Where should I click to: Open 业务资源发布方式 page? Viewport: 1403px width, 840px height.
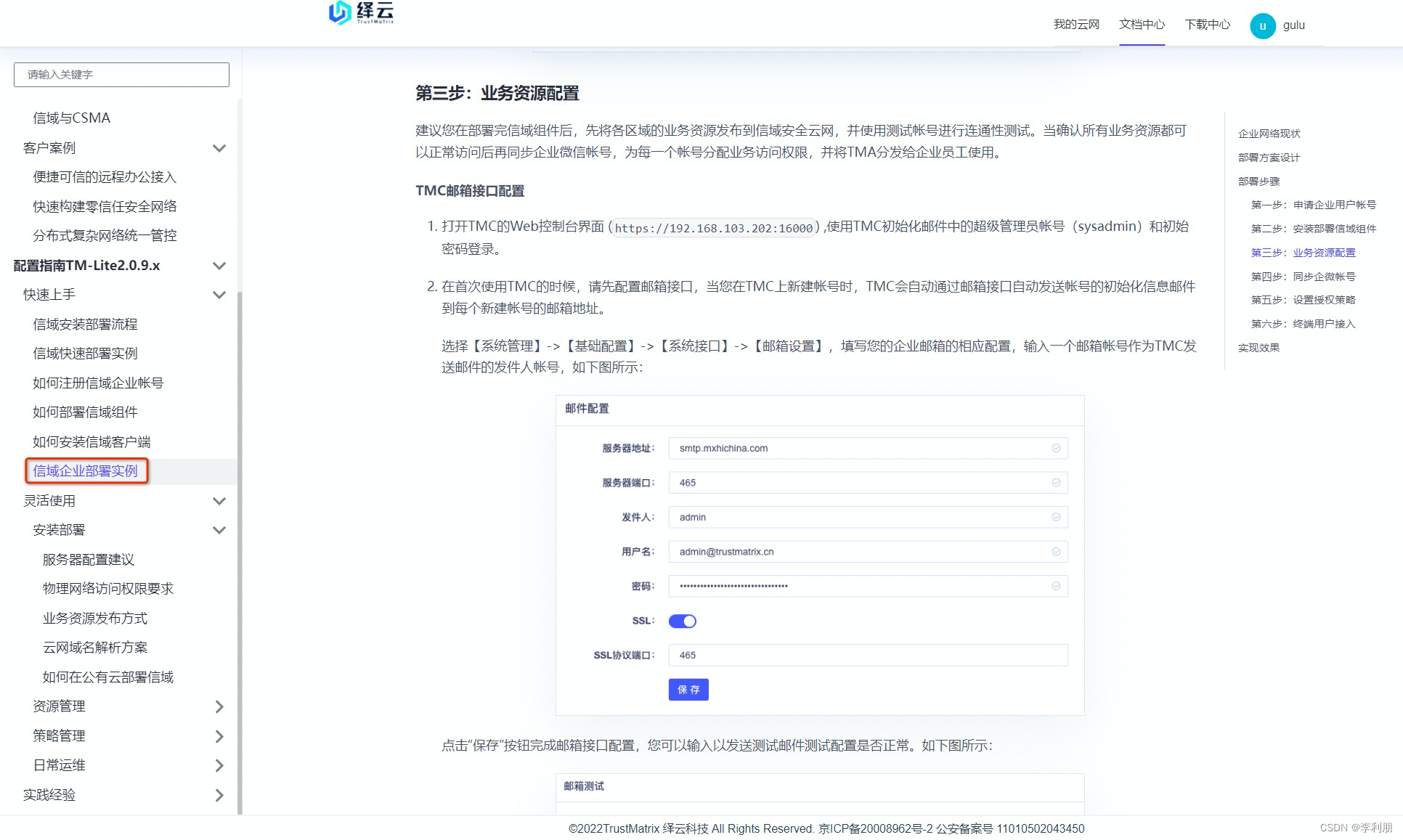tap(95, 619)
